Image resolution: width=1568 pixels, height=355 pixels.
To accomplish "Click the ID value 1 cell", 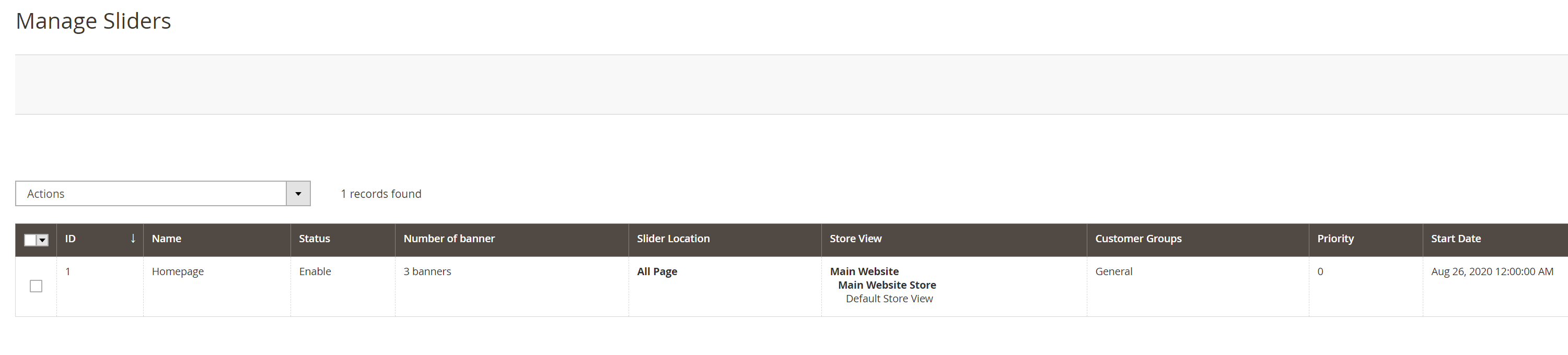I will [x=100, y=286].
